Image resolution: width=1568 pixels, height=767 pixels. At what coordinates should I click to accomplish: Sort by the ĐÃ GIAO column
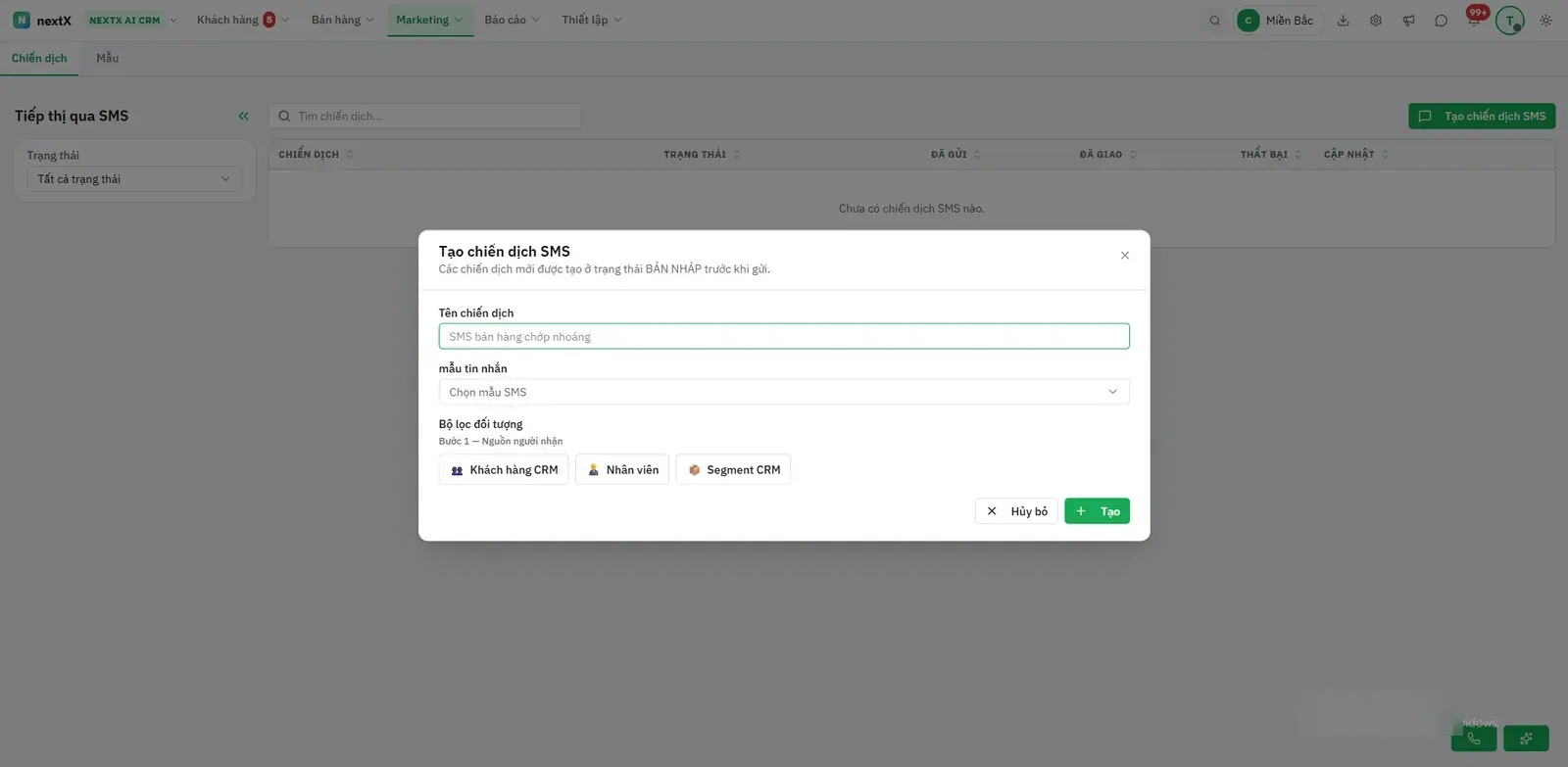pos(1108,155)
